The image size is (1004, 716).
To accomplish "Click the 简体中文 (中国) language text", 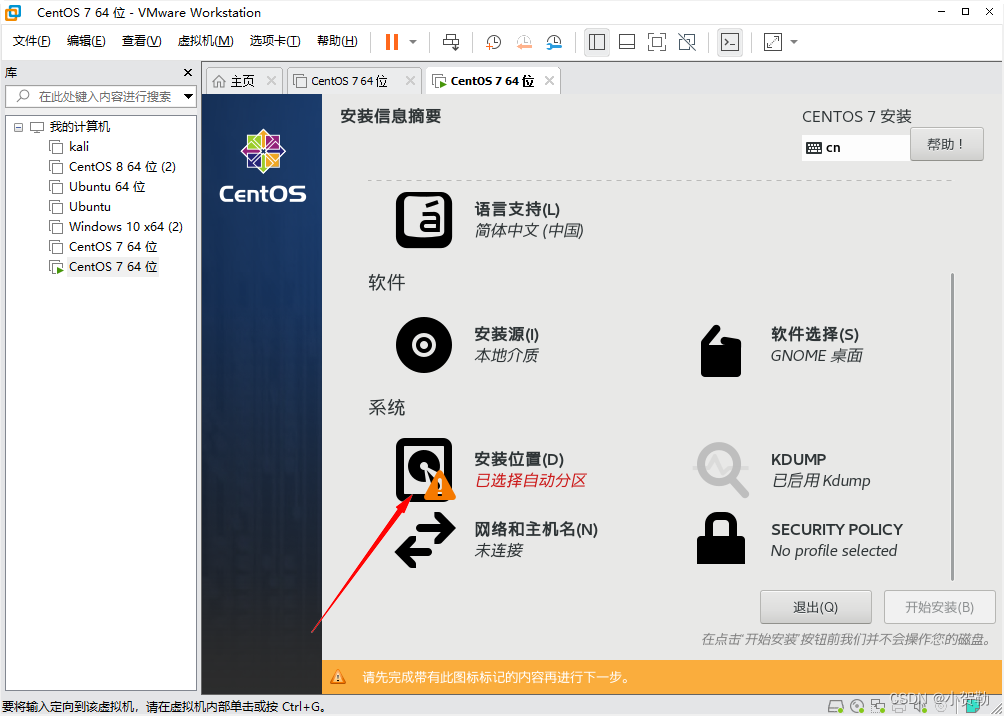I will pos(529,231).
